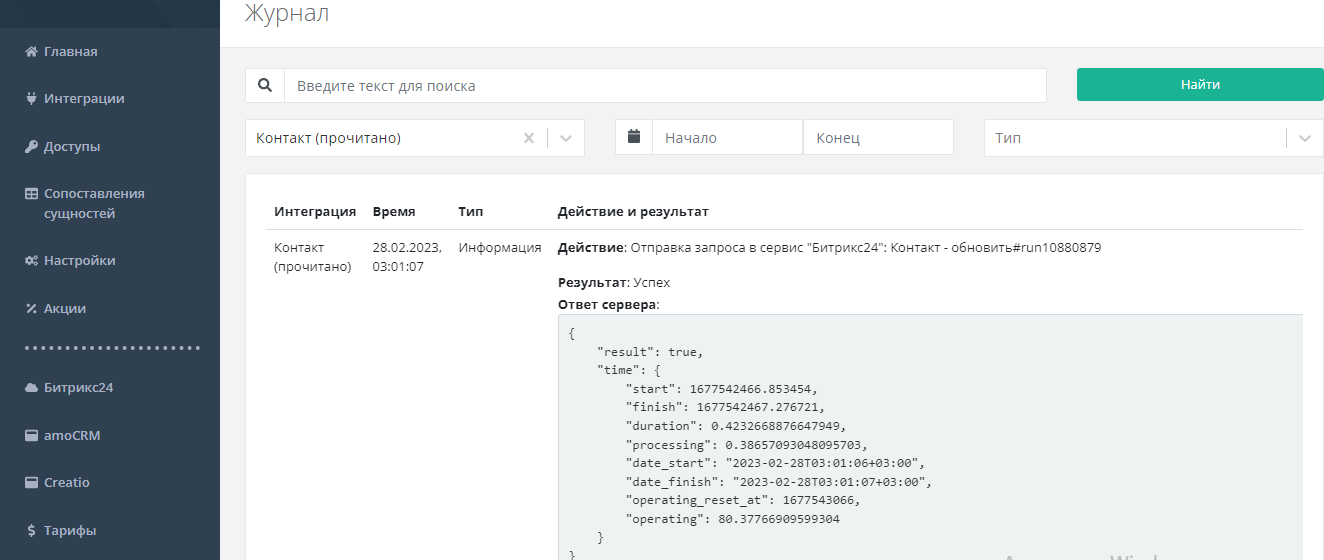This screenshot has height=560, width=1324.
Task: Click the Конец end date field
Action: (x=878, y=138)
